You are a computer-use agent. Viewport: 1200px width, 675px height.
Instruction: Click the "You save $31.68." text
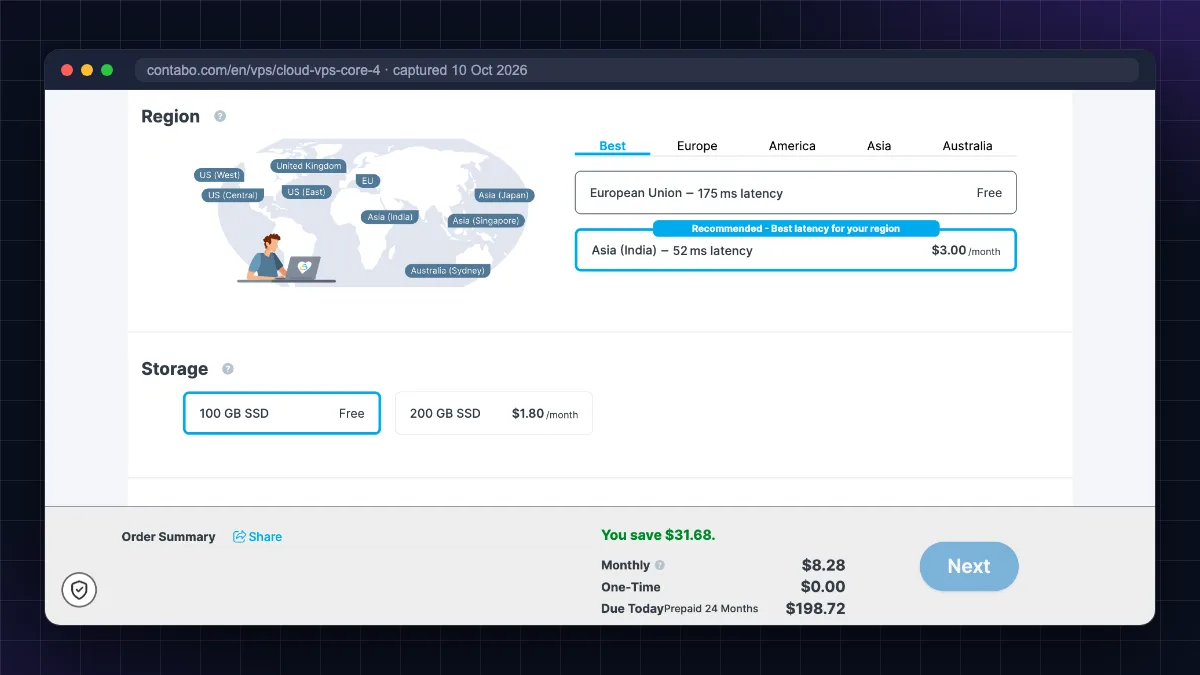(658, 535)
